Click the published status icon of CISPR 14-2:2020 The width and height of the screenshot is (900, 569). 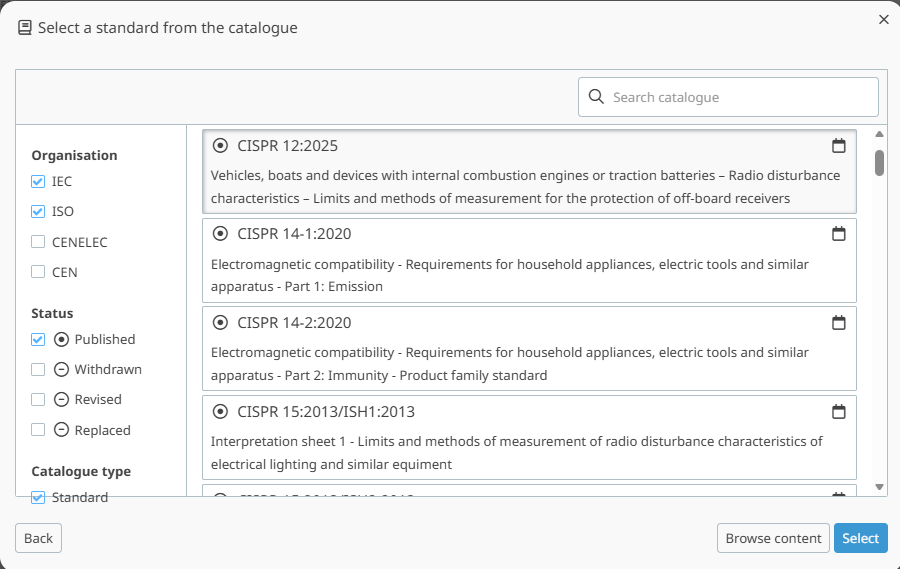tap(220, 323)
